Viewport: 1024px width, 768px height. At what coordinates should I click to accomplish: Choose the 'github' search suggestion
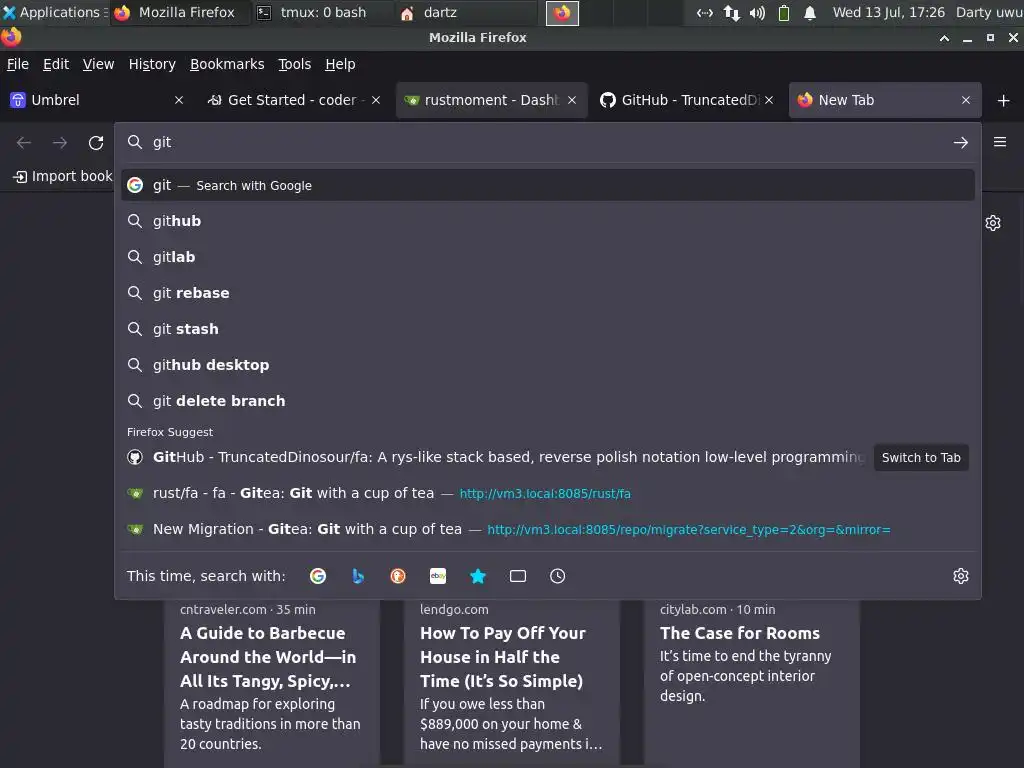(x=547, y=221)
